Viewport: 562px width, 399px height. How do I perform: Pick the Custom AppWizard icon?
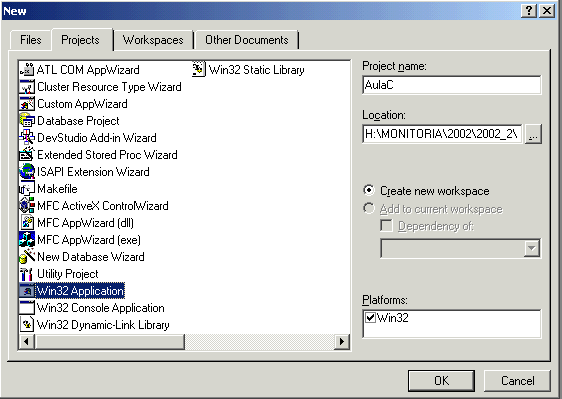pyautogui.click(x=27, y=104)
